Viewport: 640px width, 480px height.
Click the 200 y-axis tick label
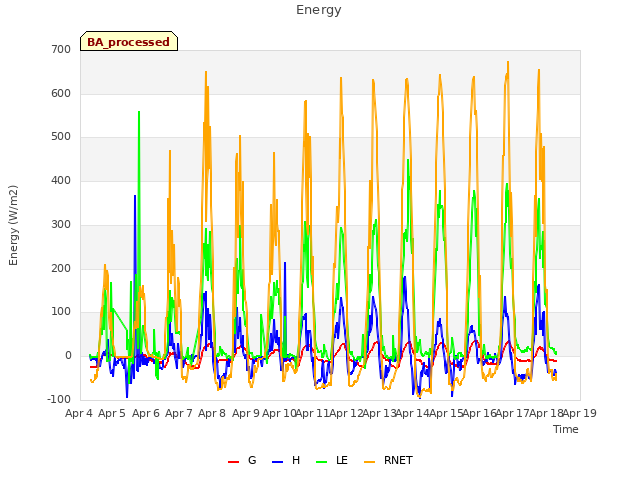pos(61,269)
